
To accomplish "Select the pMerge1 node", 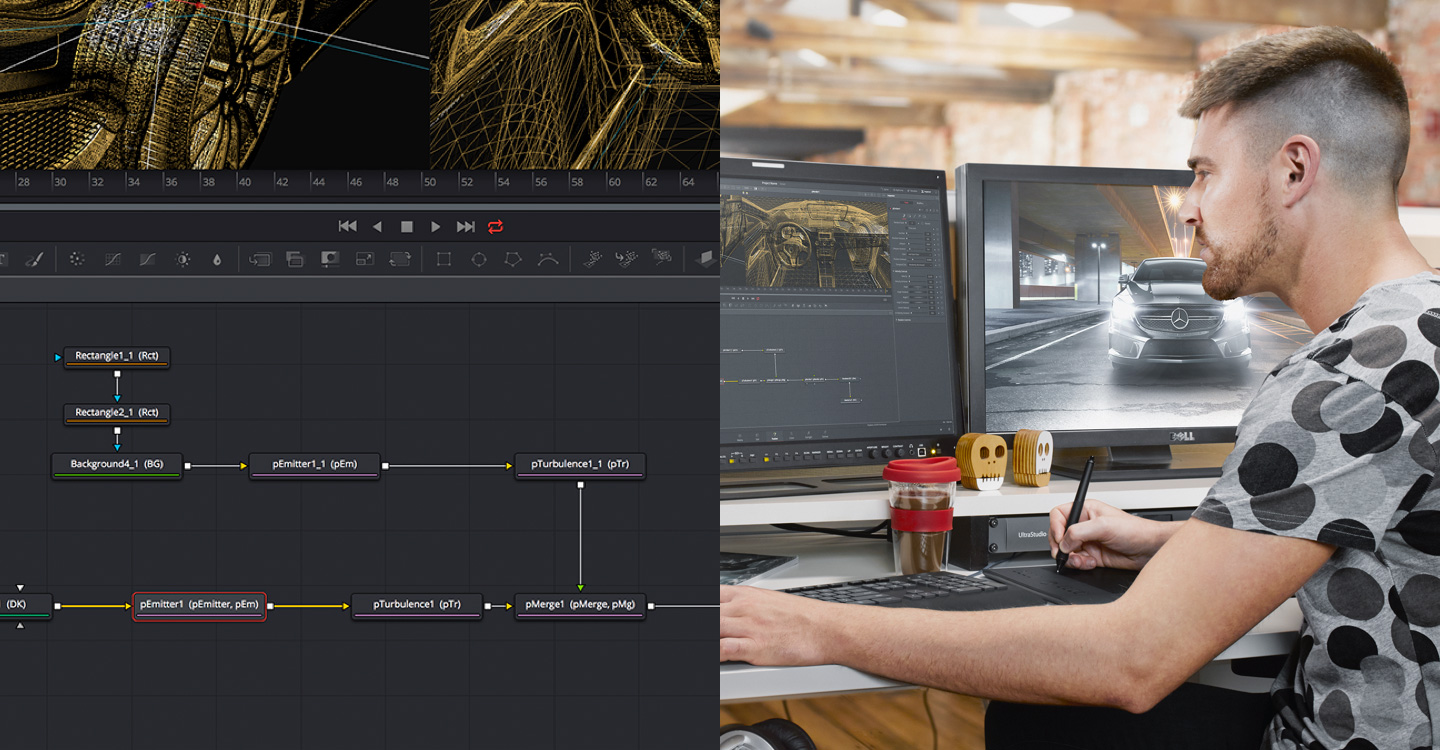I will click(580, 605).
